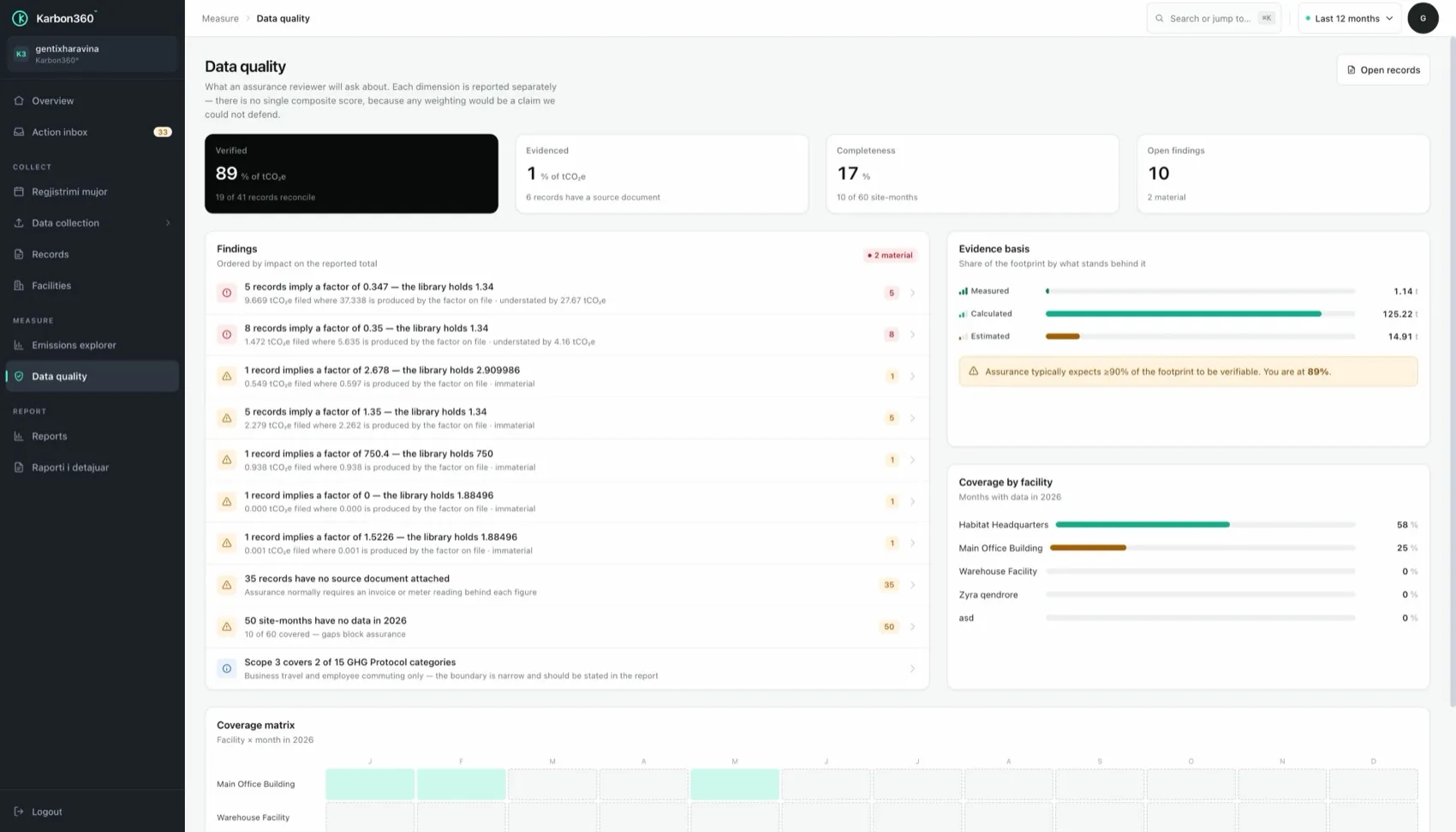Click the 2 material badge in Findings
The image size is (1456, 832).
pos(890,255)
